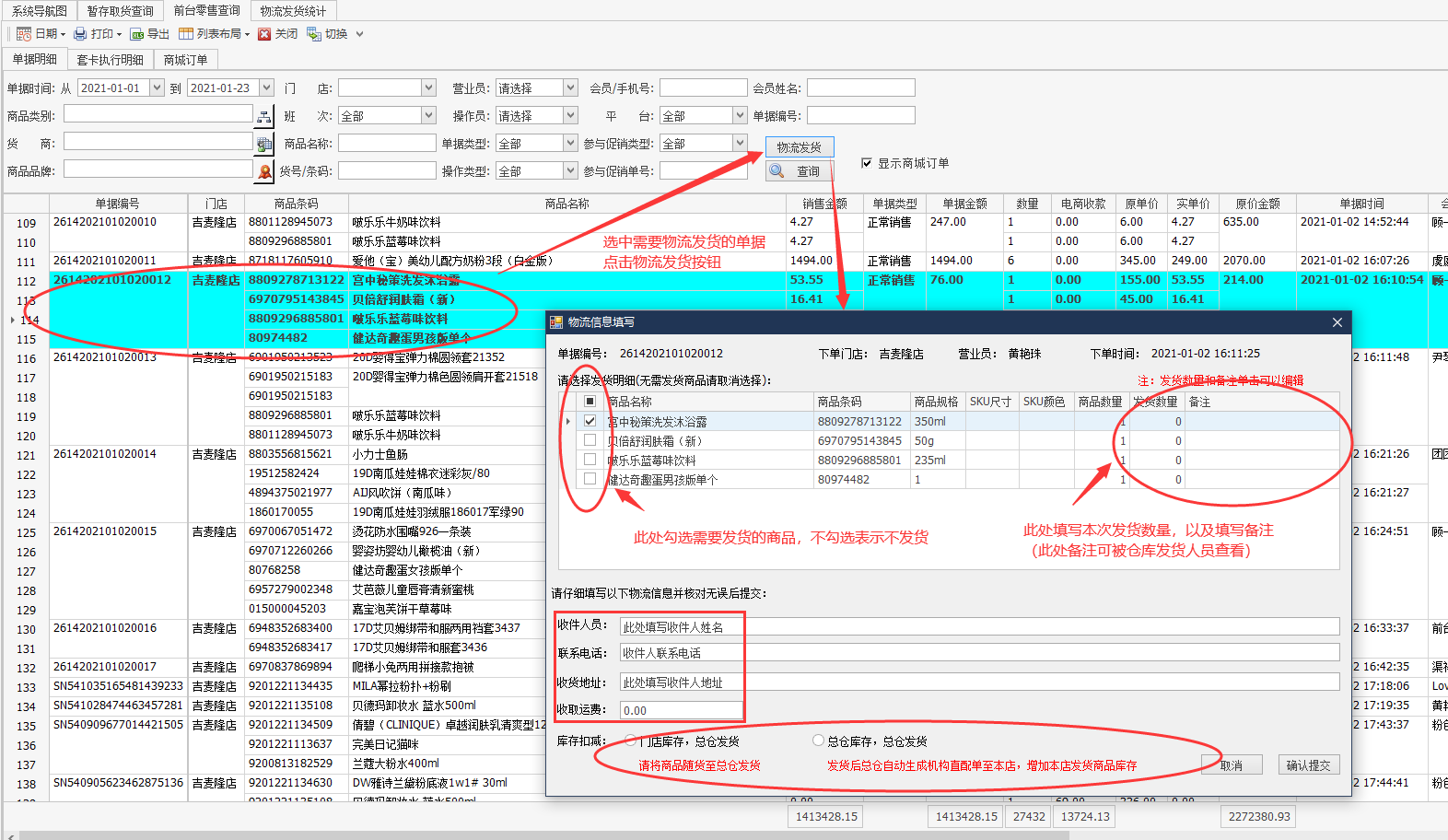
Task: Check the 贝倍舒润肤霜（新） row checkbox
Action: click(x=590, y=440)
